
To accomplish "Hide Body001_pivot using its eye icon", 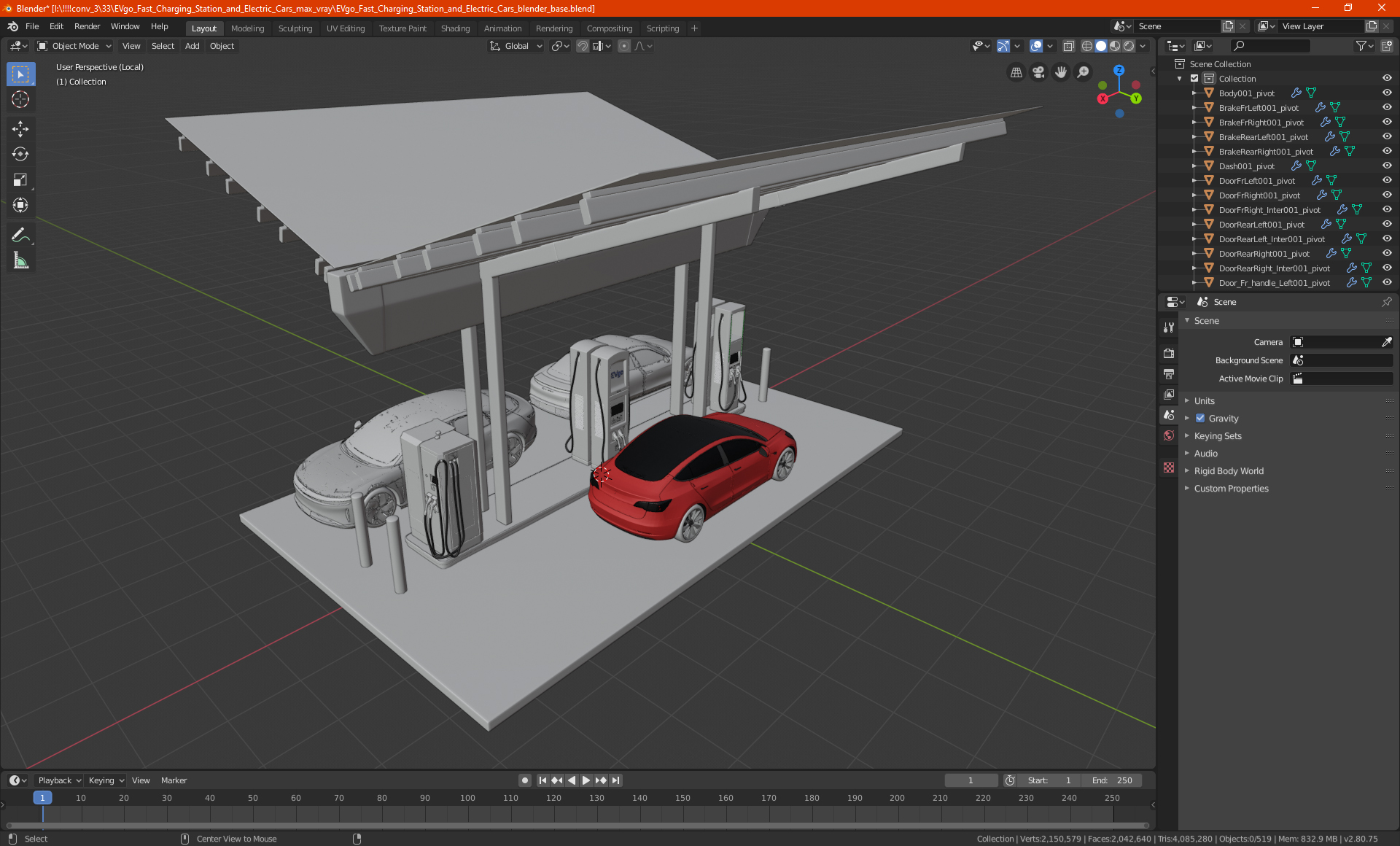I will point(1387,93).
